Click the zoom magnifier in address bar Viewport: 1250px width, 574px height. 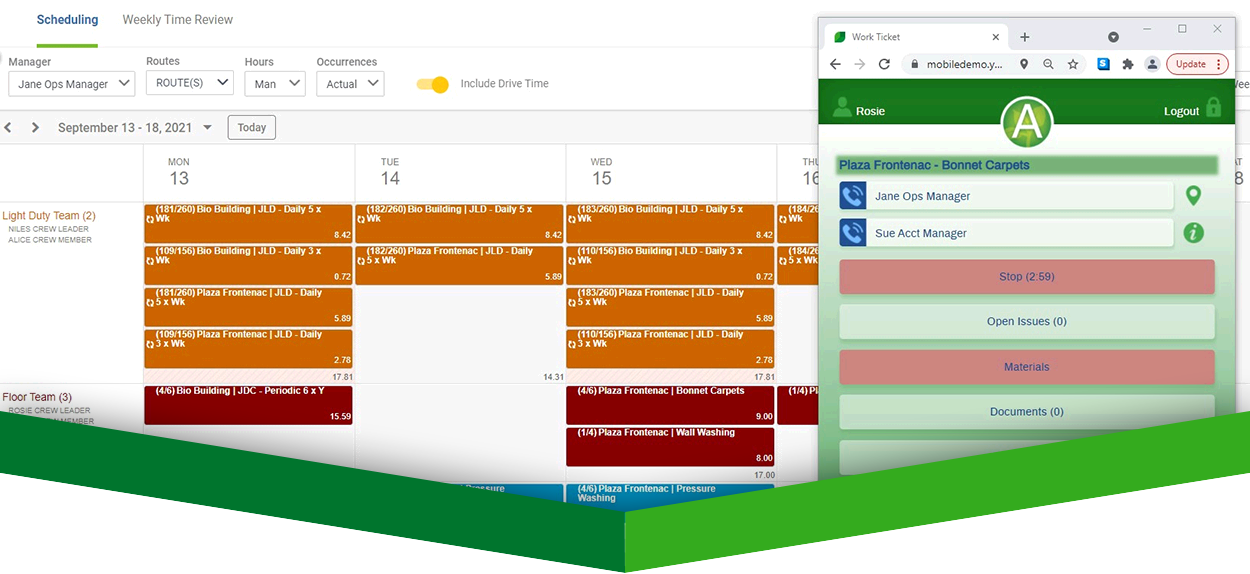(1048, 64)
